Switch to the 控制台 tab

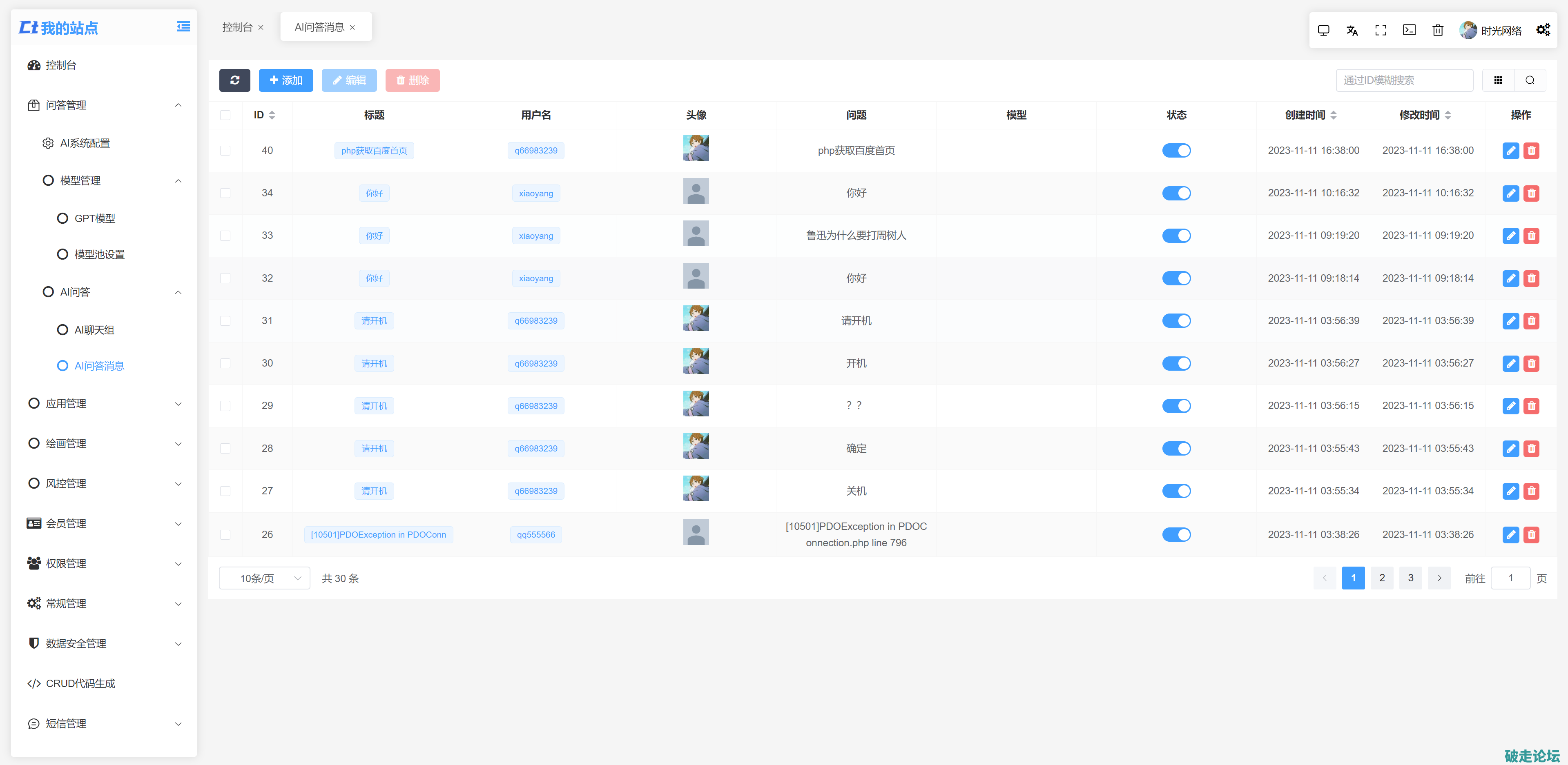(237, 27)
